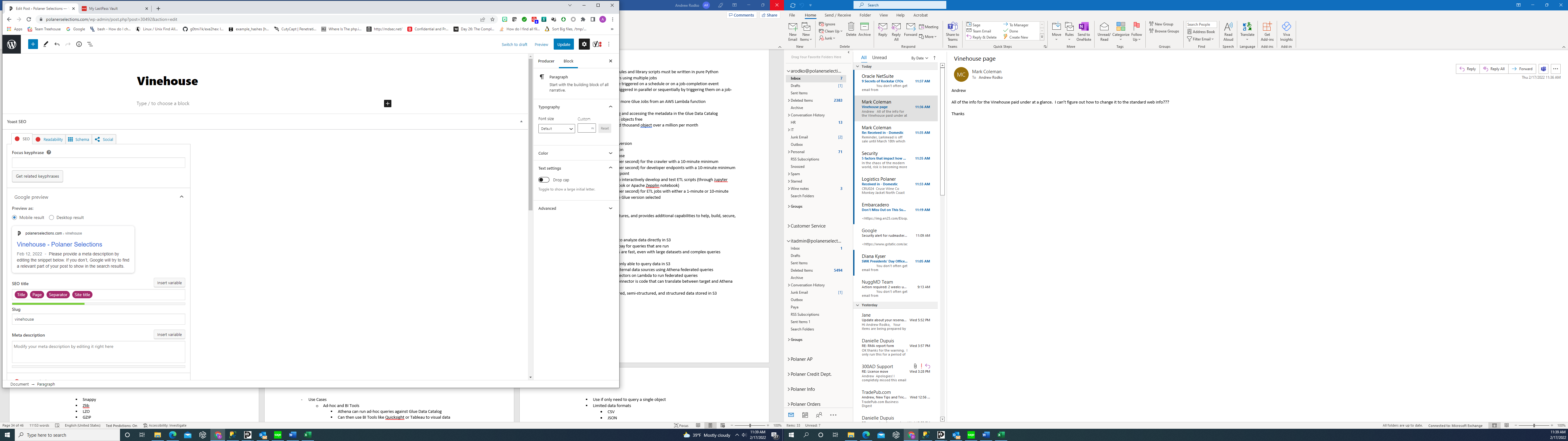Open the Folder tab in Outlook ribbon
1568x441 pixels.
click(865, 15)
